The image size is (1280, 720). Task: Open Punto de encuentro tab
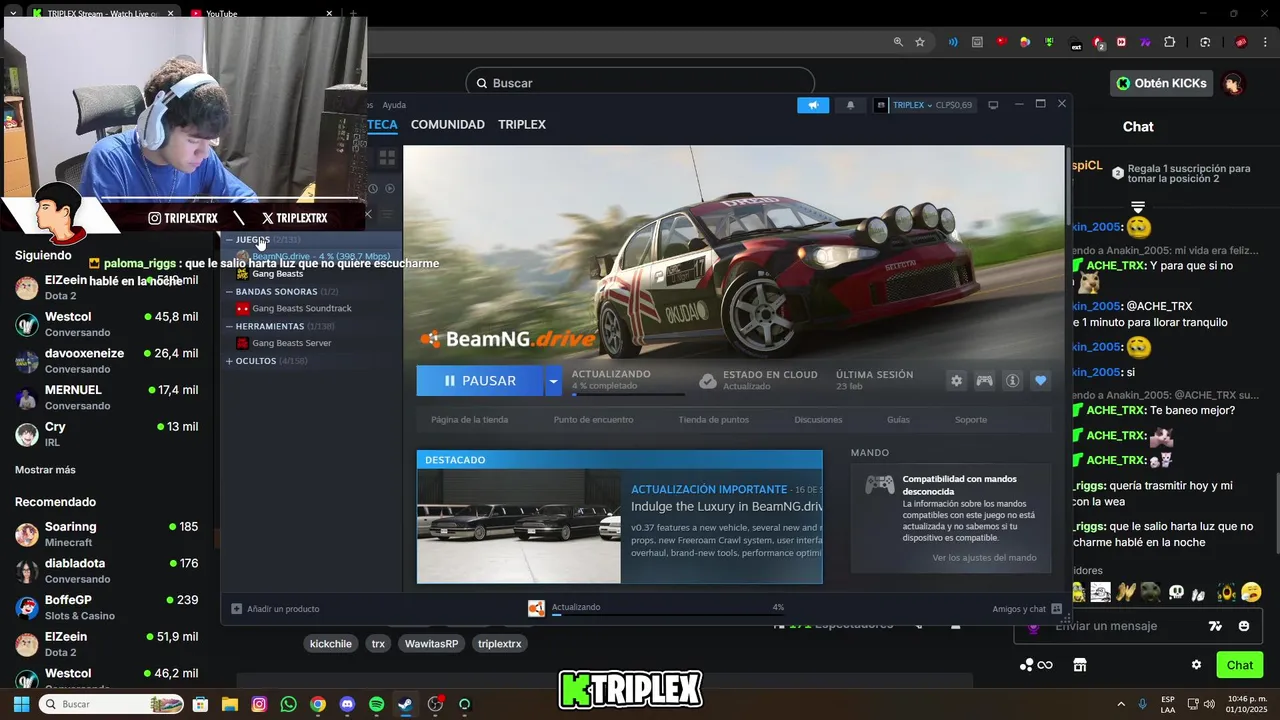pyautogui.click(x=593, y=420)
